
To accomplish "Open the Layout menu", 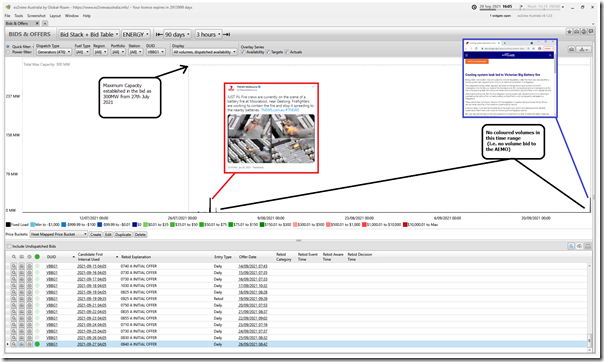I will click(55, 16).
